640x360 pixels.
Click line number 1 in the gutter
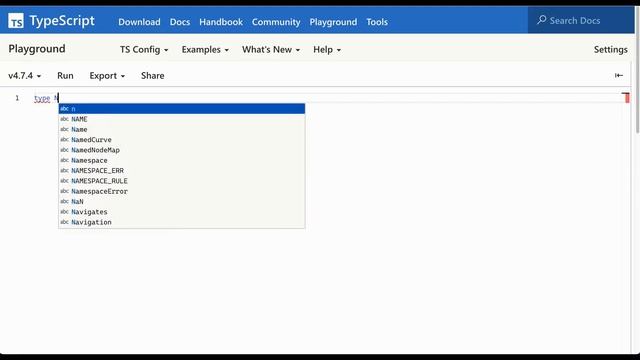(17, 98)
